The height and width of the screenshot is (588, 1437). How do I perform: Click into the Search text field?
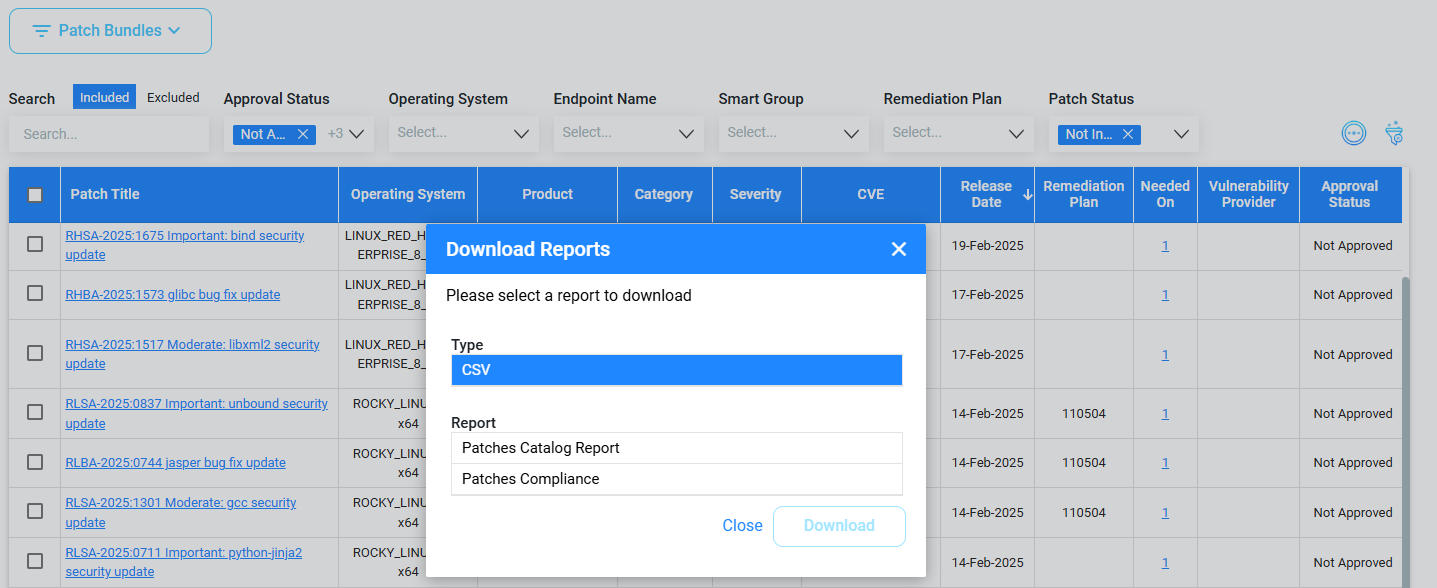click(109, 134)
